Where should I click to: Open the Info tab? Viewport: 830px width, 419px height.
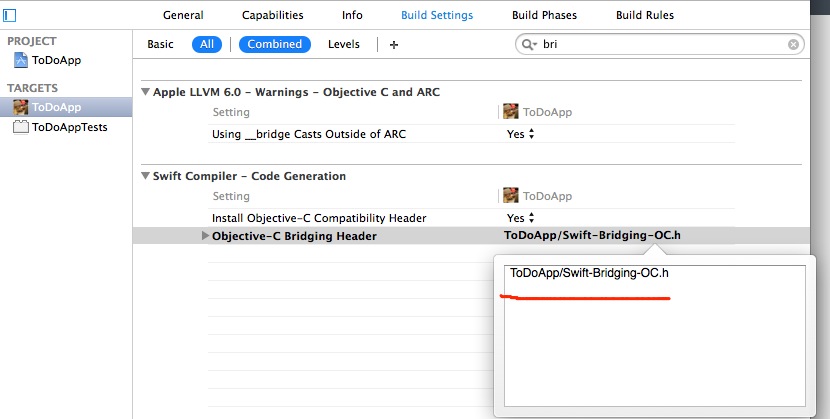pos(352,15)
